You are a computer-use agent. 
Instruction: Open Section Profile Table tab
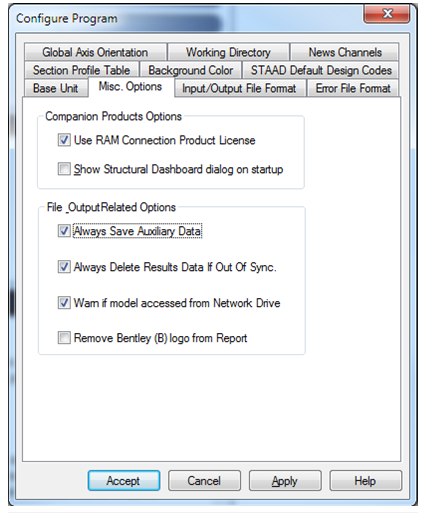pyautogui.click(x=81, y=70)
